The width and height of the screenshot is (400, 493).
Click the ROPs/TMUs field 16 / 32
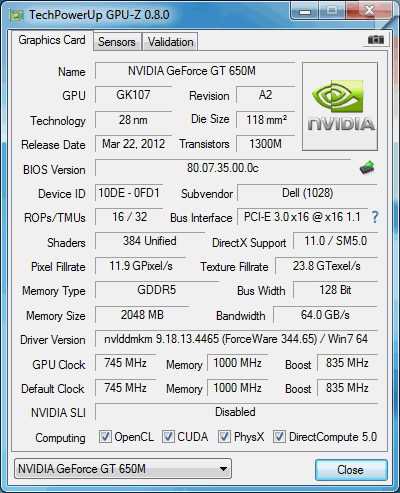click(x=129, y=217)
